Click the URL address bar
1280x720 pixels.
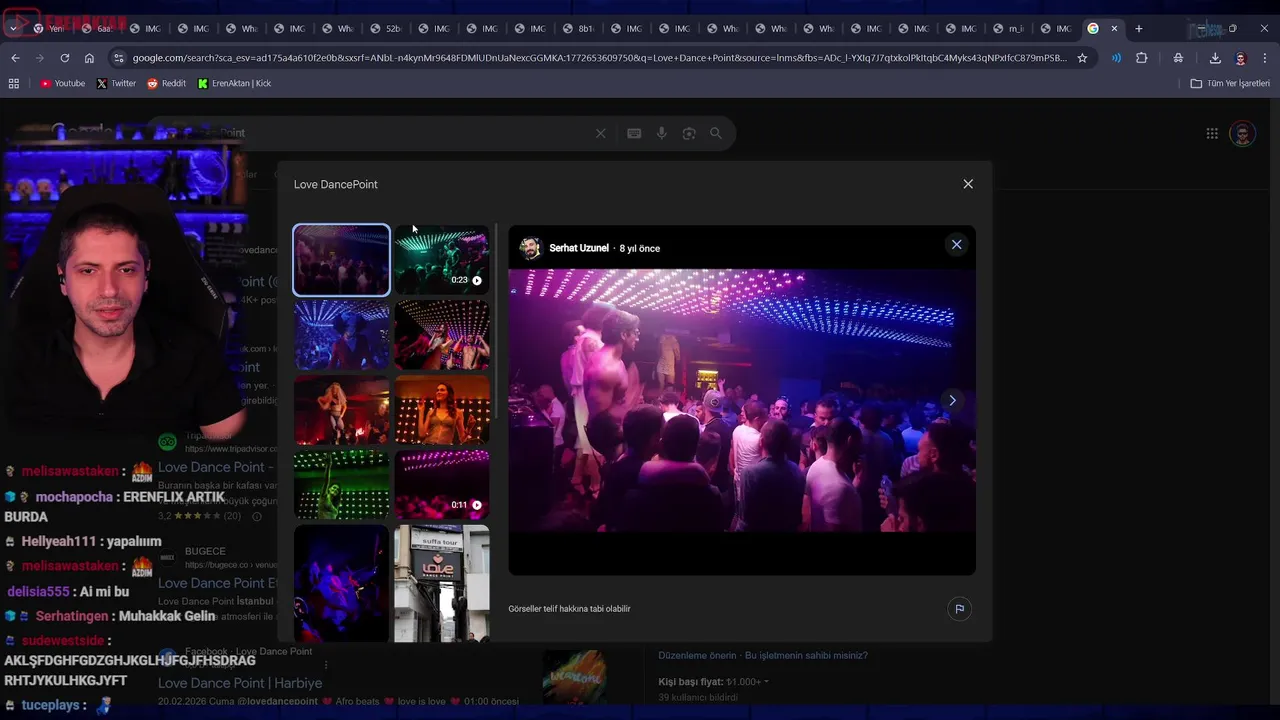[598, 58]
